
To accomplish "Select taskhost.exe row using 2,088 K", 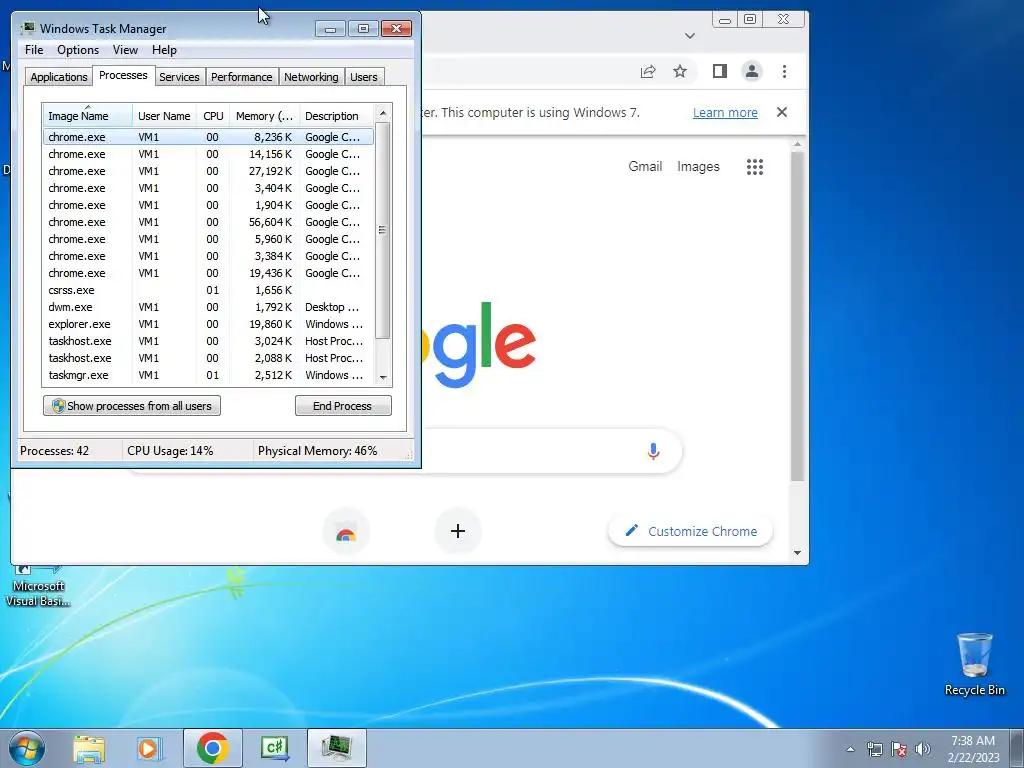I will pos(208,358).
